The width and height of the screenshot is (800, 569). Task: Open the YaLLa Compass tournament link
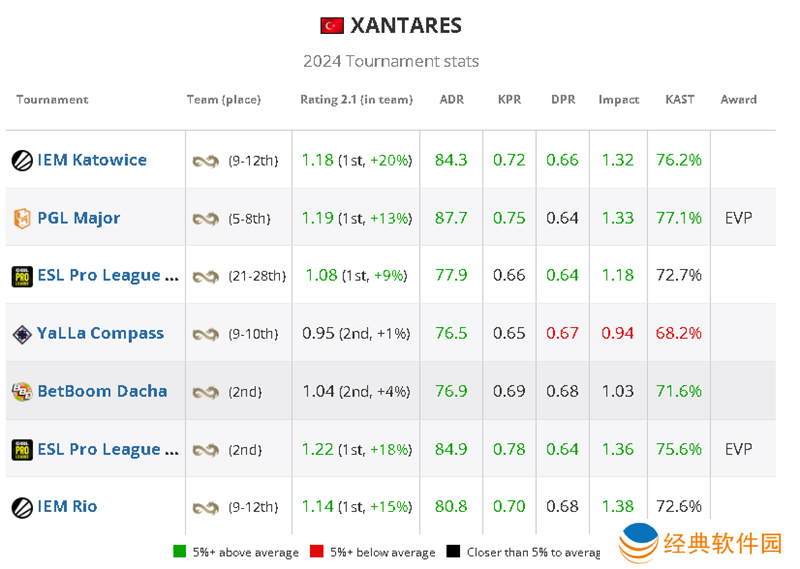pos(100,333)
